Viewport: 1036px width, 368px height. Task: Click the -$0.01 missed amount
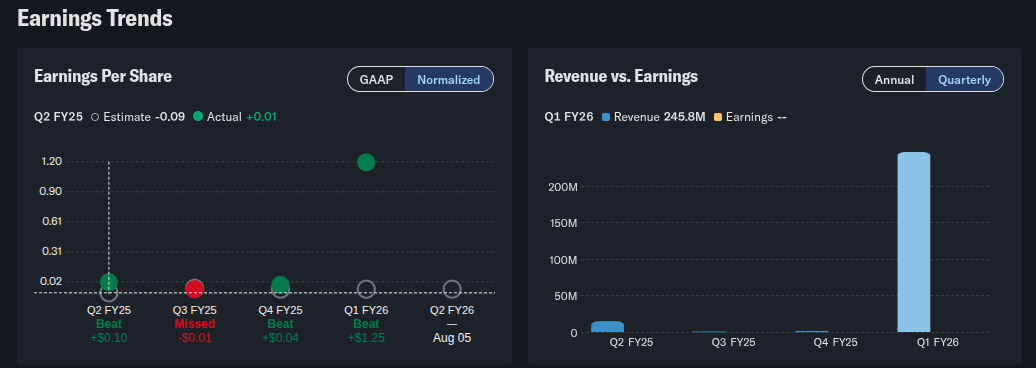(194, 338)
